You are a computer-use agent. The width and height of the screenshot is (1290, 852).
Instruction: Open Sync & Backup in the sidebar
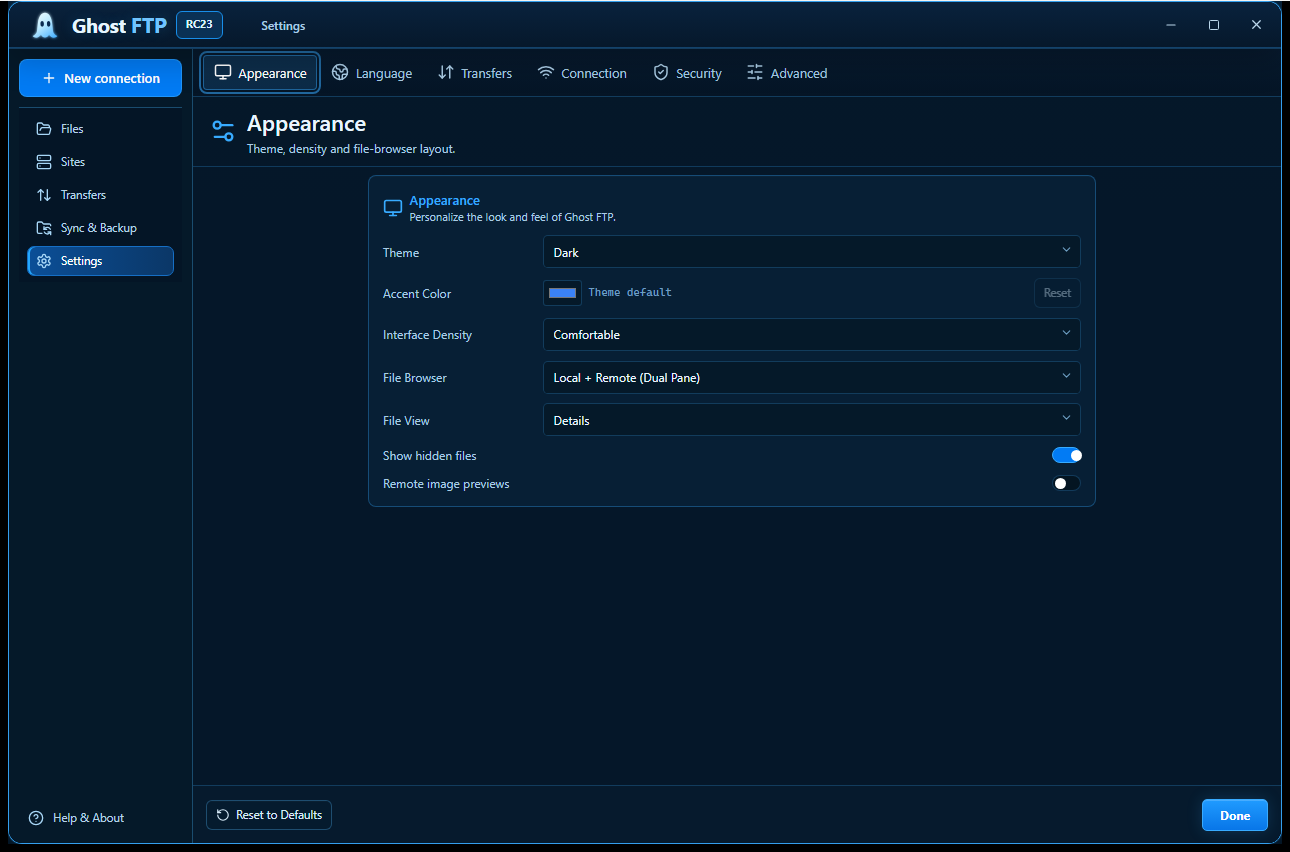(x=100, y=228)
